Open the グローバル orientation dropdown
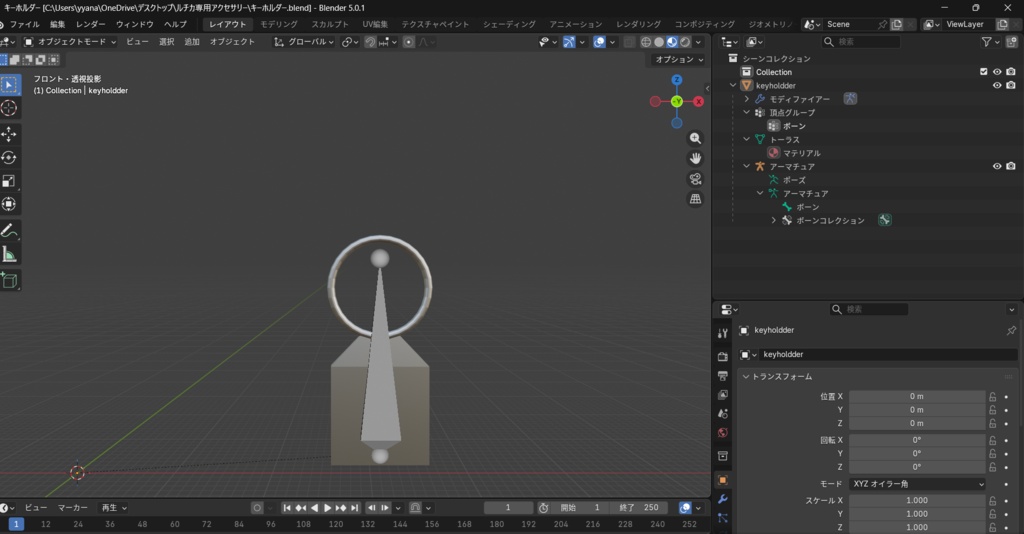Viewport: 1024px width, 534px height. (x=304, y=42)
